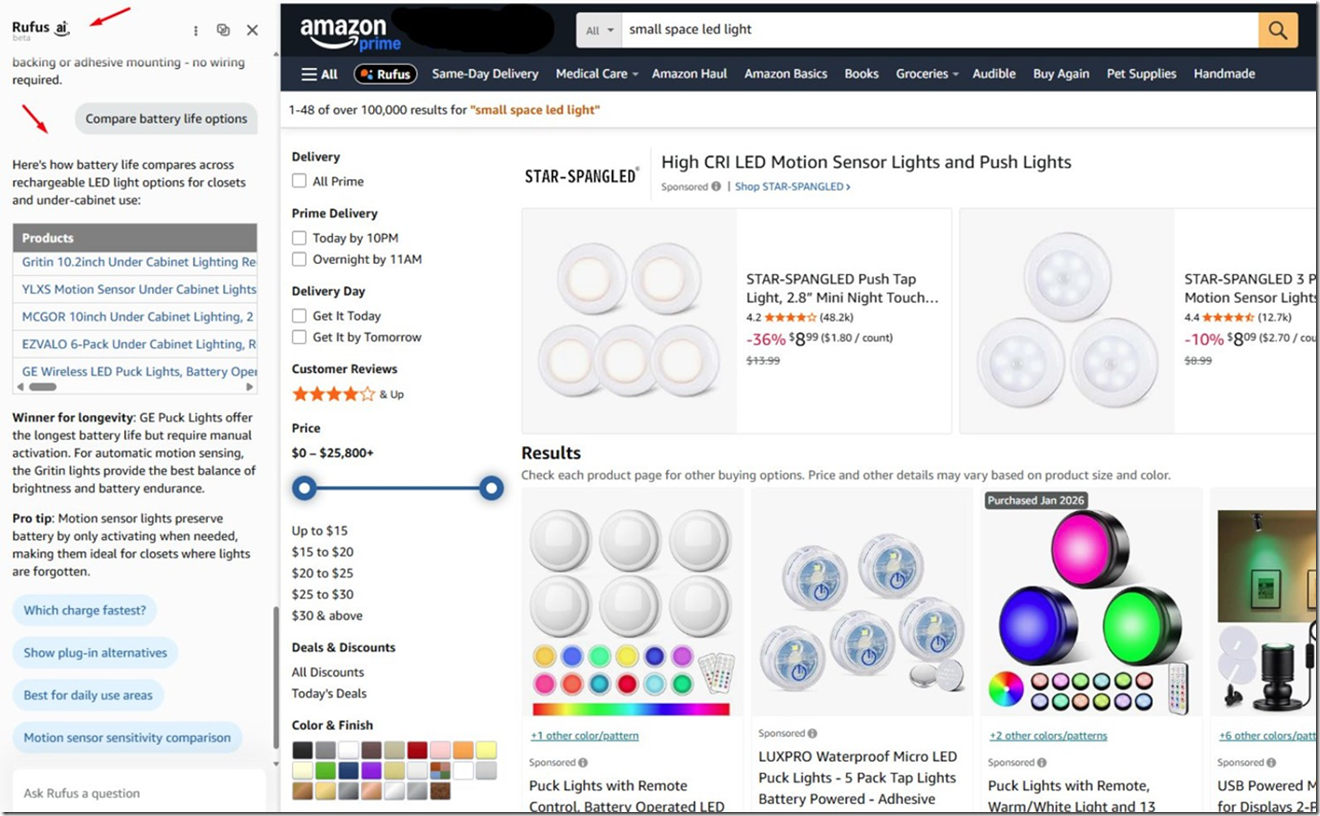Expand the Groceries nav dropdown
This screenshot has height=816, width=1320.
927,74
